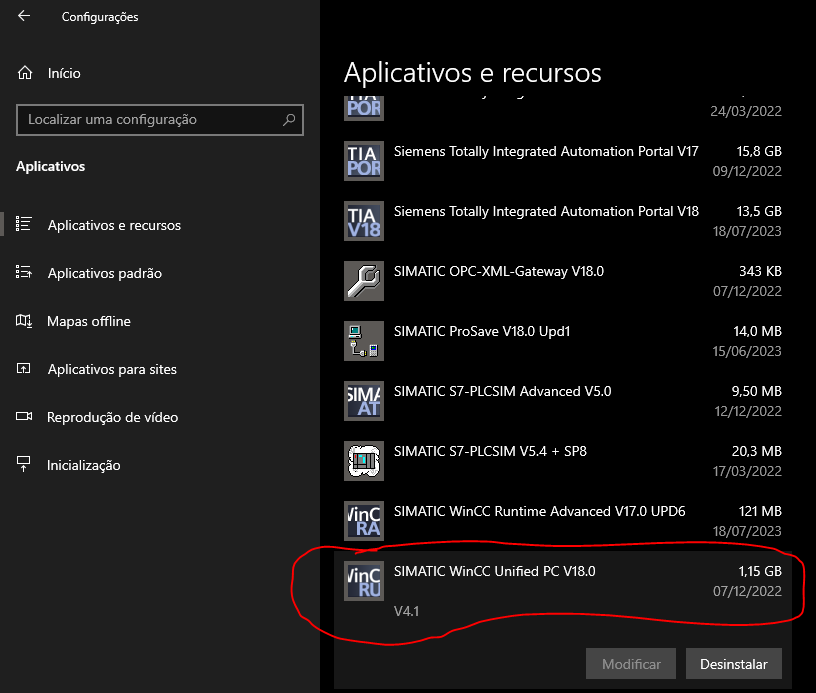
Task: Click the Modificar button
Action: (x=631, y=664)
